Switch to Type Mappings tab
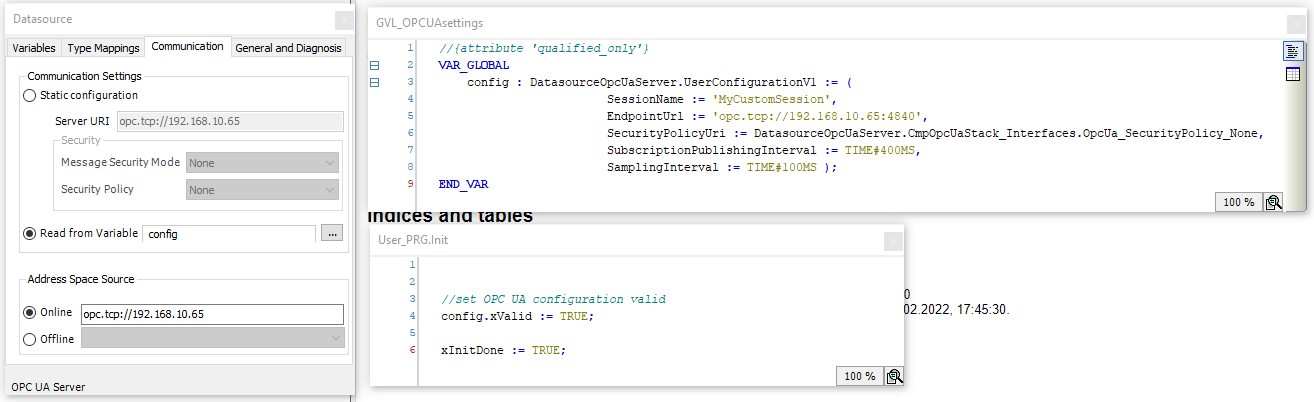1314x402 pixels. point(104,48)
